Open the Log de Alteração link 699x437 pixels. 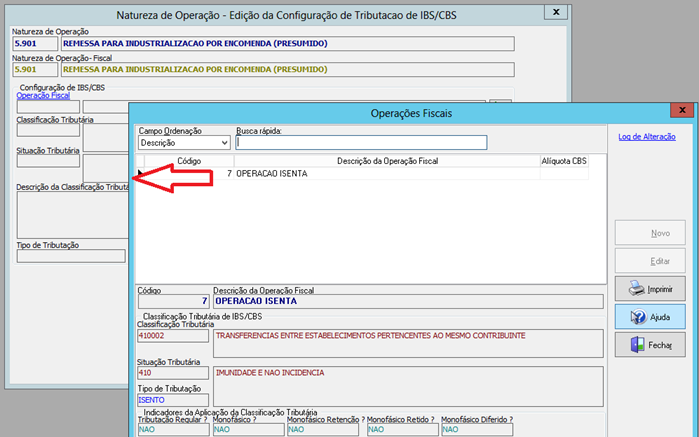pos(647,137)
